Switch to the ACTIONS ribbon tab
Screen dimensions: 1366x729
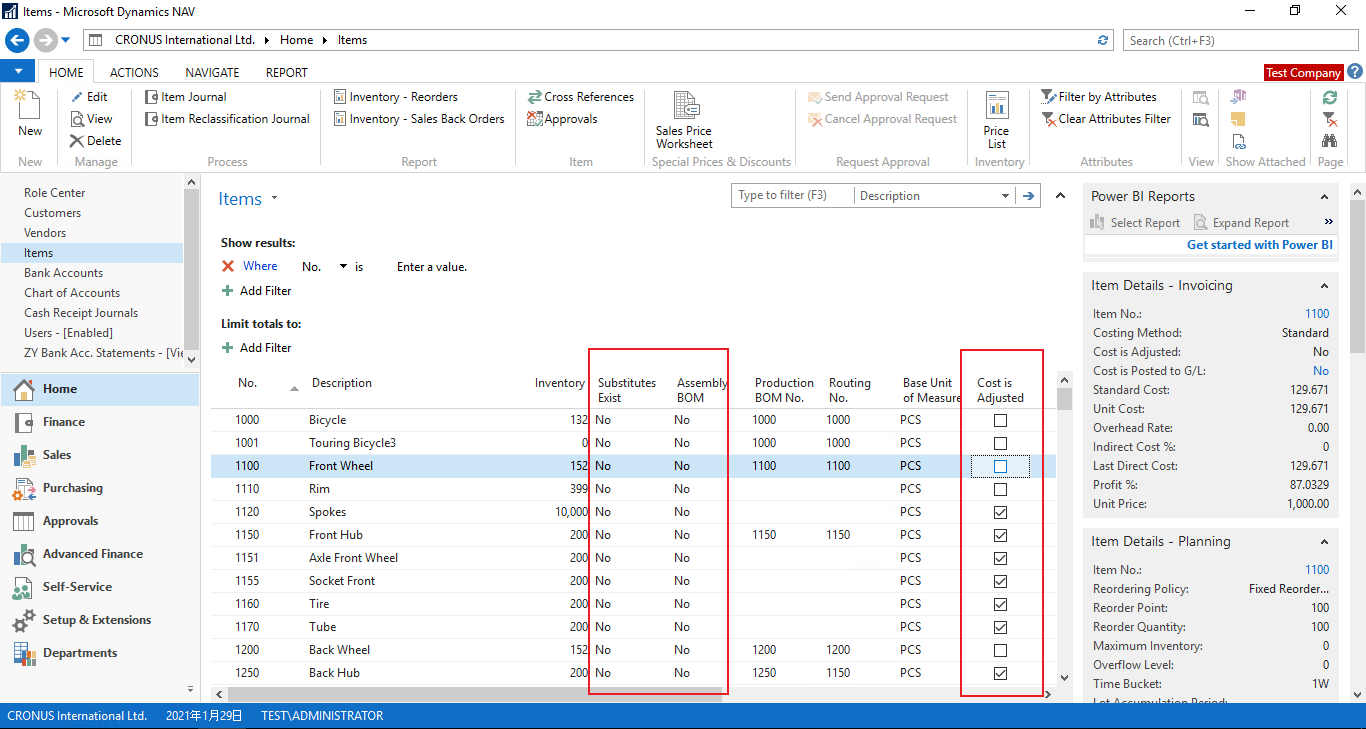click(x=133, y=71)
